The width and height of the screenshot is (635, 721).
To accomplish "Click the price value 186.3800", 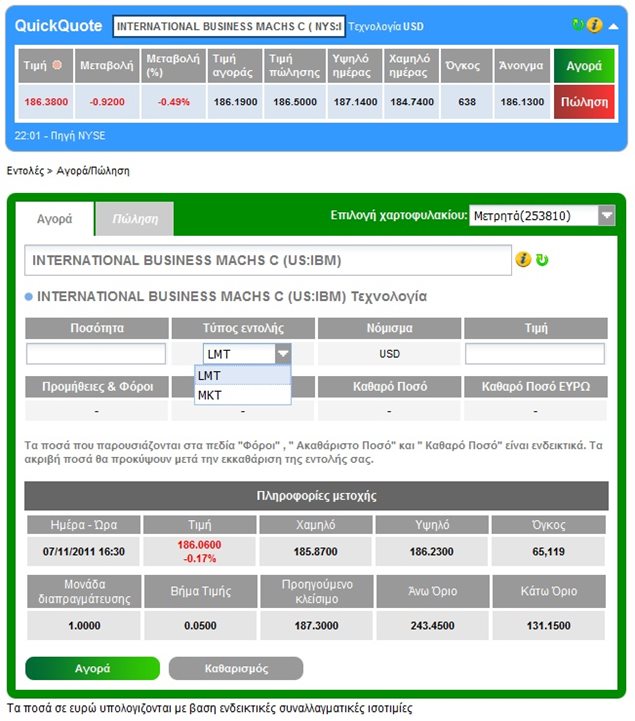I will 46,102.
